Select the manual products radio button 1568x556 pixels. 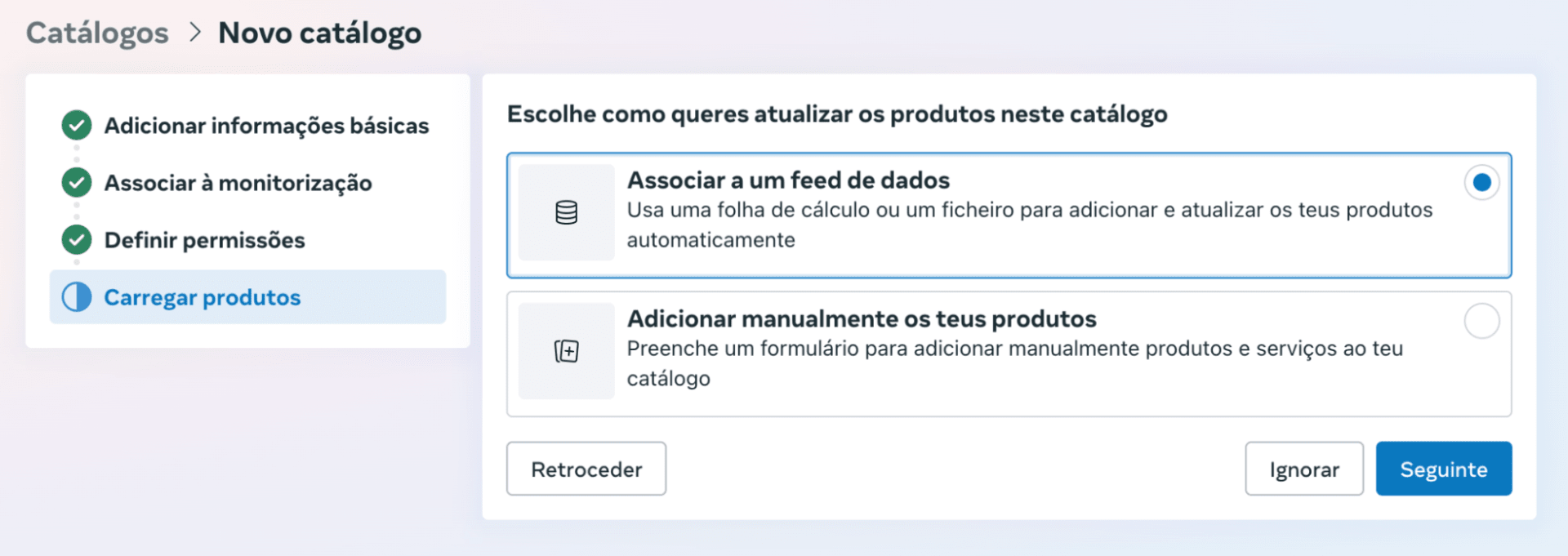tap(1481, 321)
